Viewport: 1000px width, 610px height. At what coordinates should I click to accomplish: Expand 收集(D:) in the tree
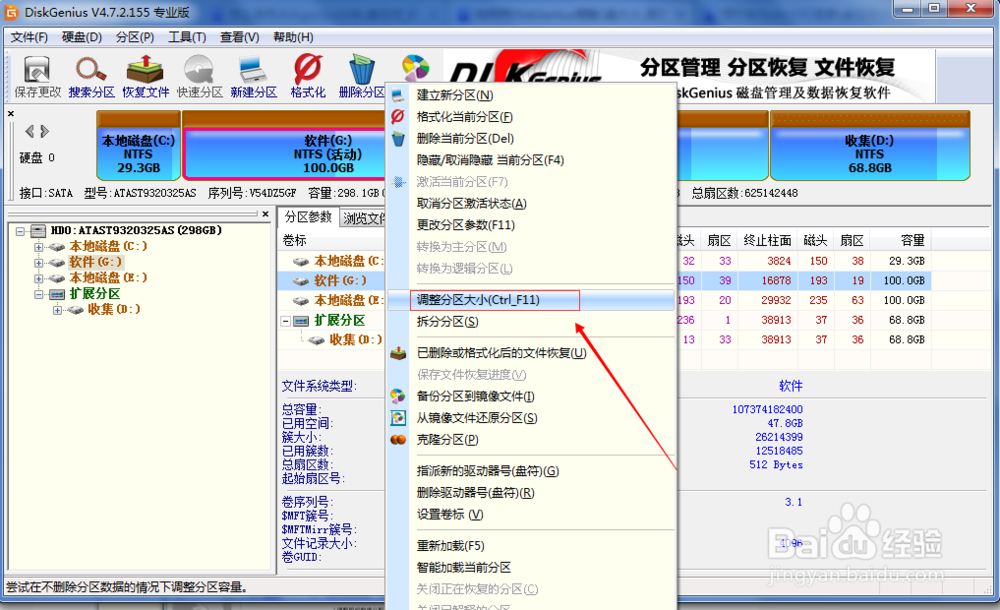tap(57, 310)
